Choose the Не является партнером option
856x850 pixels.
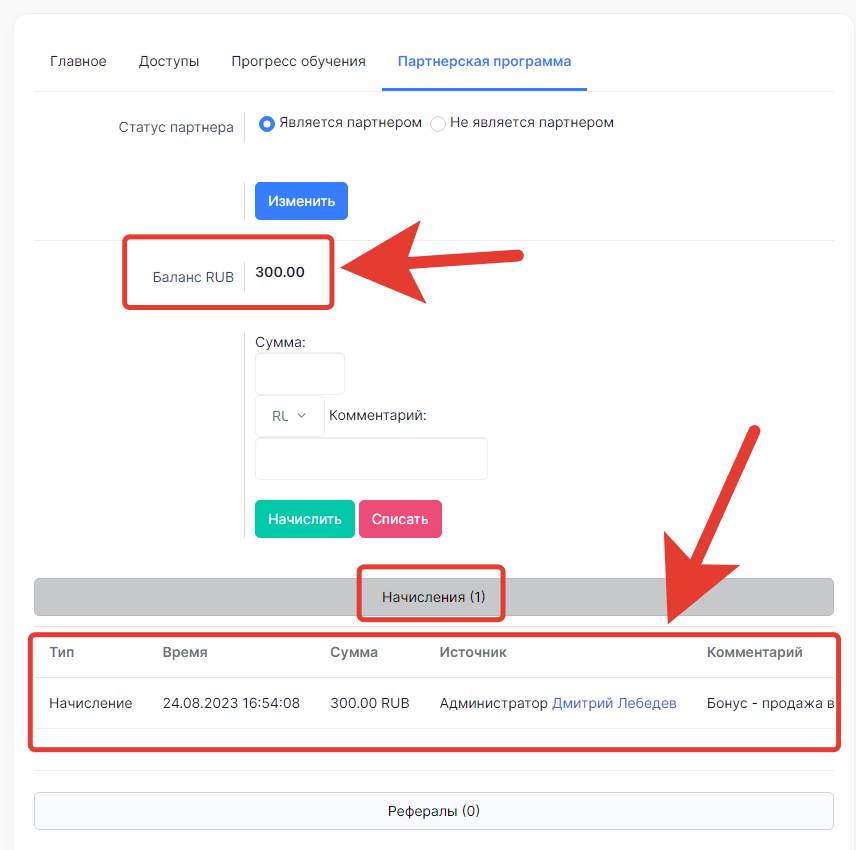point(438,123)
